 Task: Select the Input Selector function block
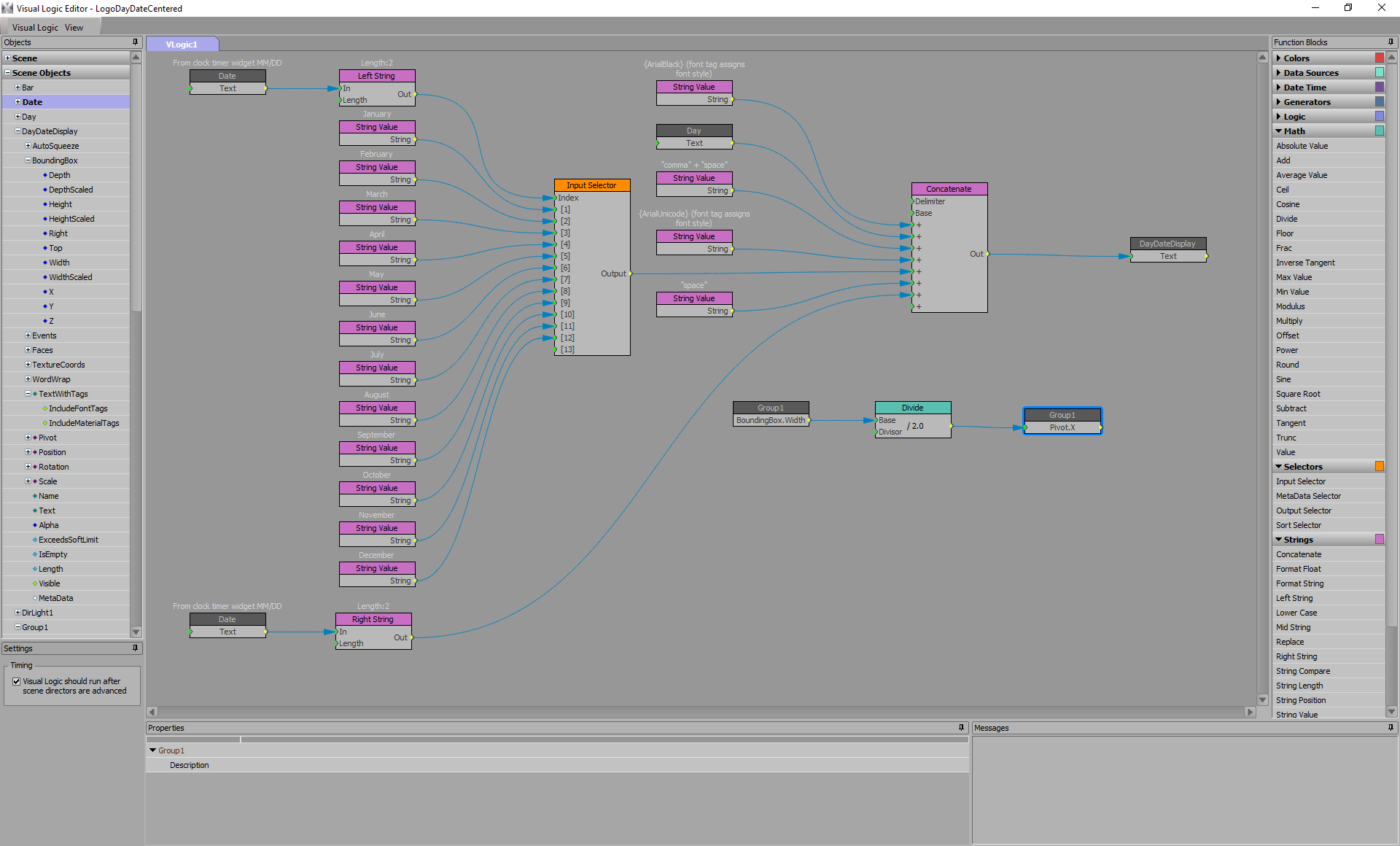pyautogui.click(x=591, y=185)
